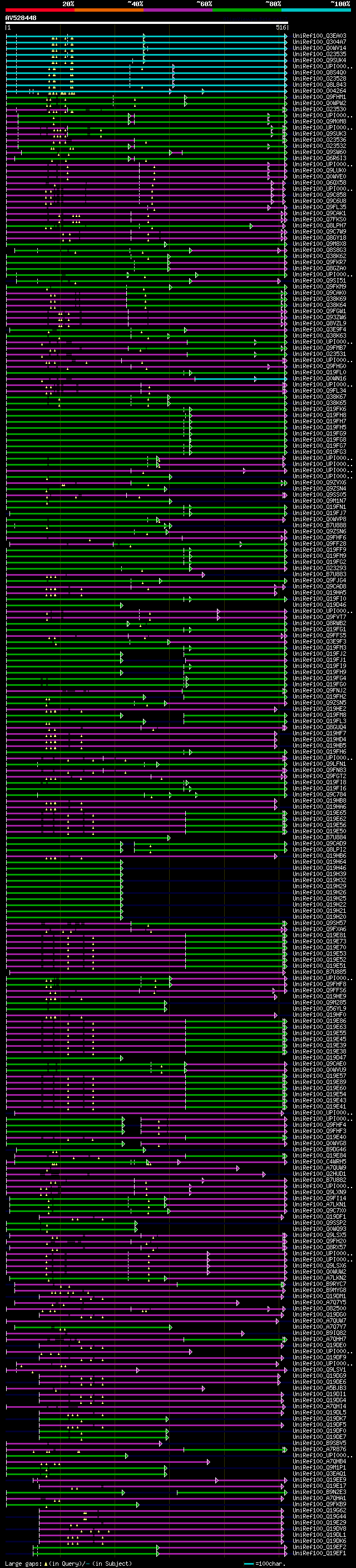This screenshot has width=356, height=1568.
Task: Select hit label UniRef100_Q9FKM9
Action: [x=319, y=286]
